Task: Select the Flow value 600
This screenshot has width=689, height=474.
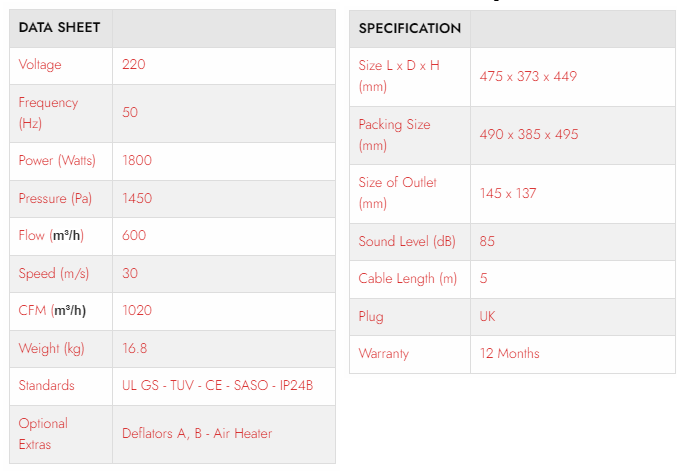Action: [x=134, y=236]
